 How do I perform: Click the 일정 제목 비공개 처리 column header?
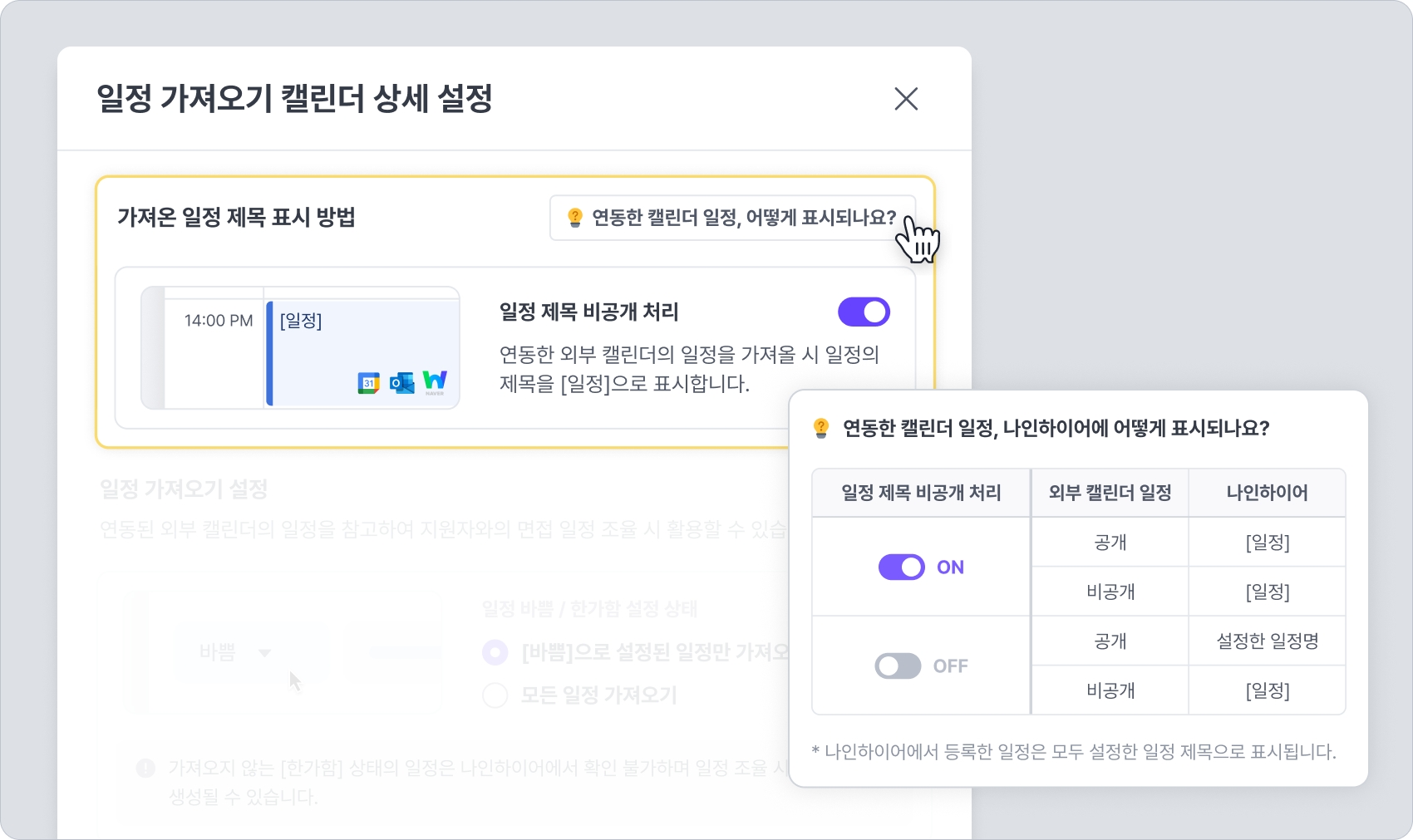[921, 493]
